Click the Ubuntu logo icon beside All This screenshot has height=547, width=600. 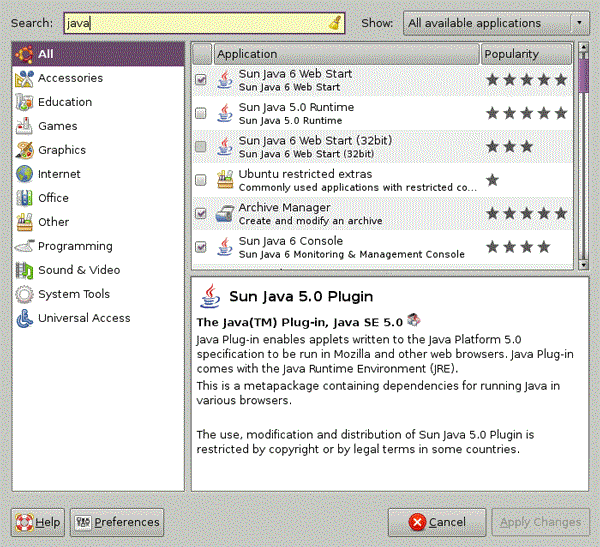[x=24, y=54]
